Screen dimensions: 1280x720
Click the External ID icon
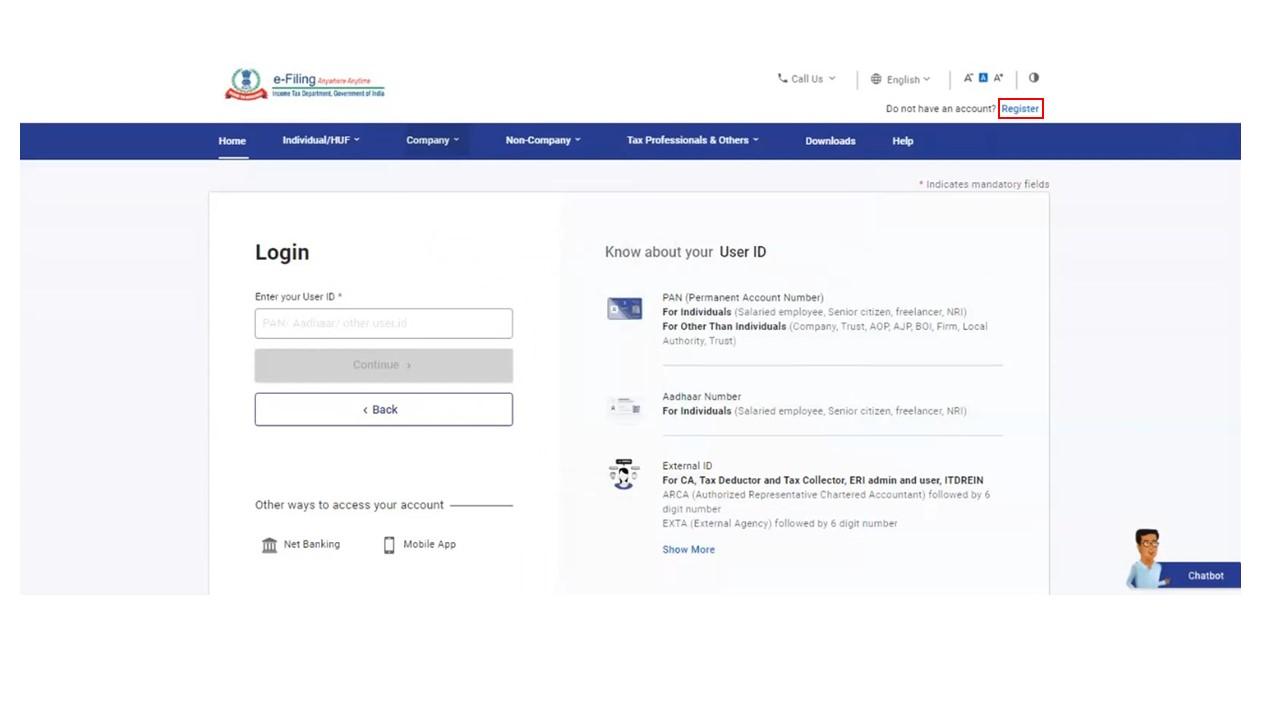pos(626,472)
